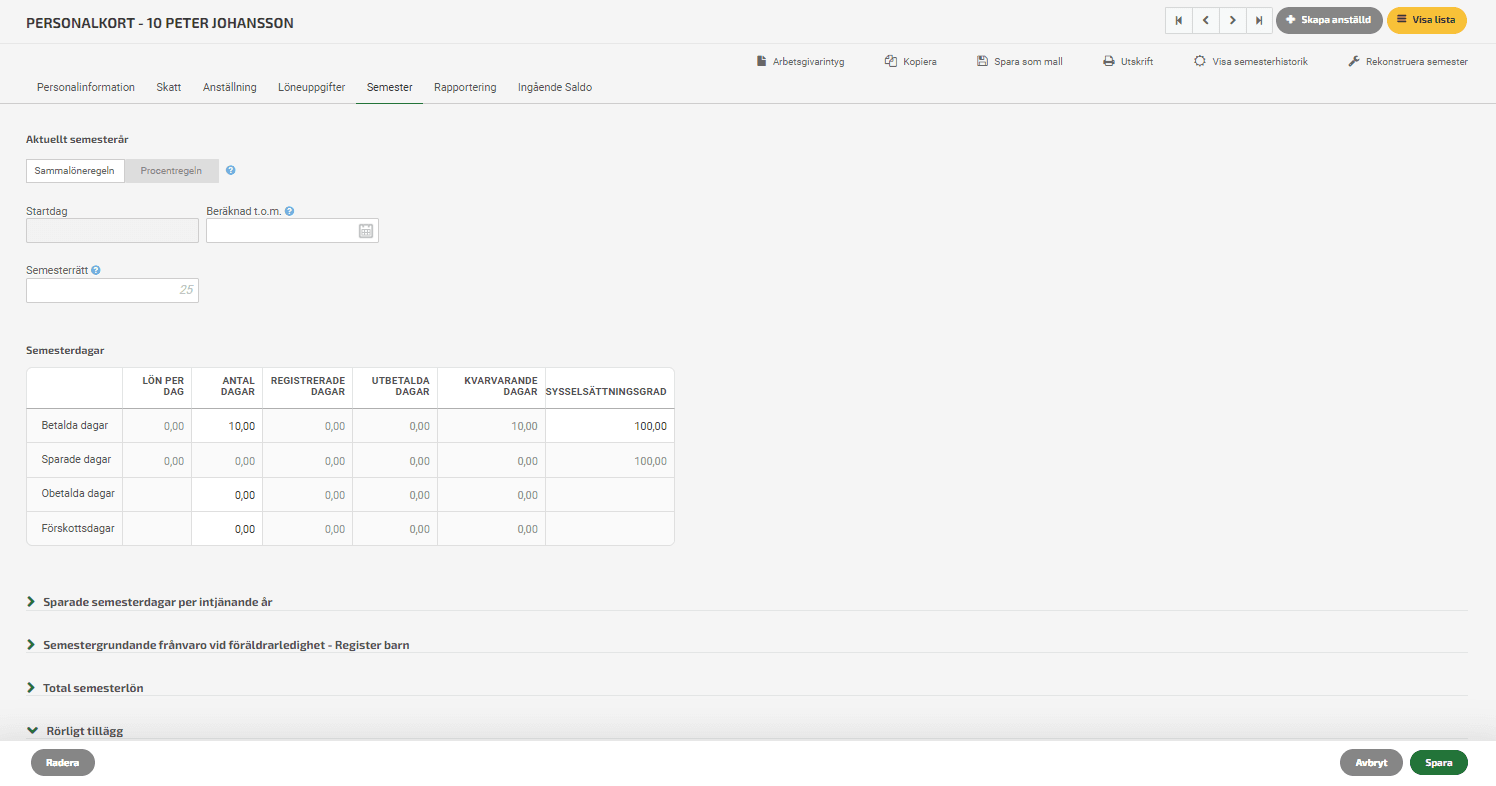Click the Startdag field

click(x=112, y=231)
